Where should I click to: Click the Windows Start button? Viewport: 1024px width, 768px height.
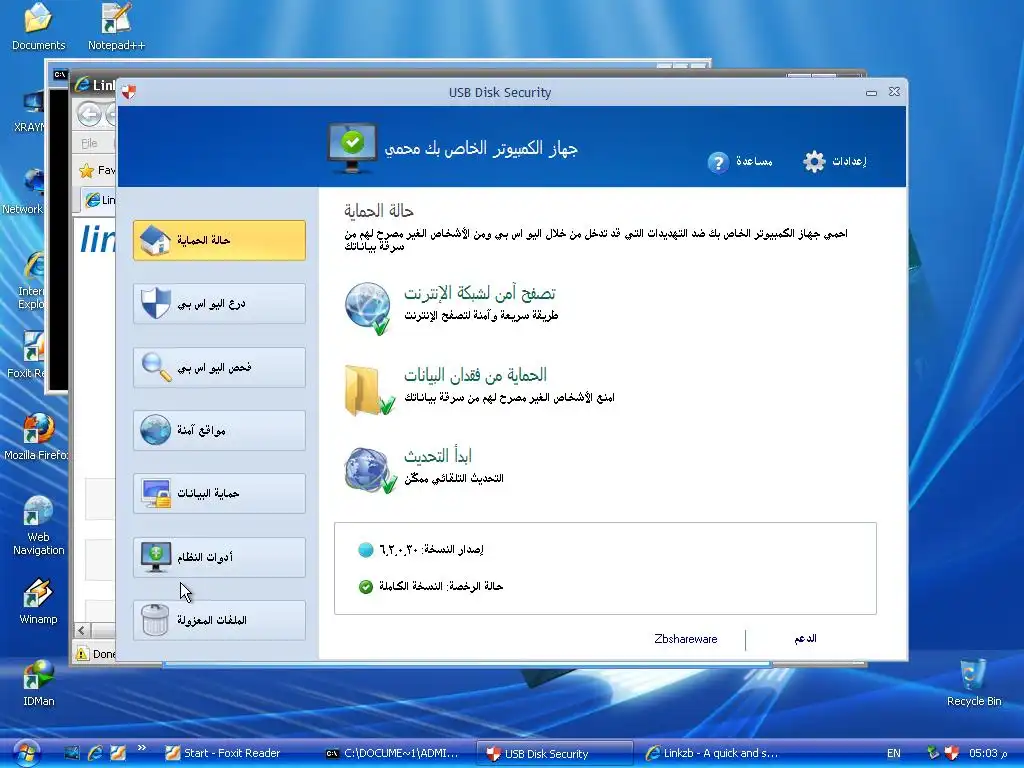(x=25, y=753)
